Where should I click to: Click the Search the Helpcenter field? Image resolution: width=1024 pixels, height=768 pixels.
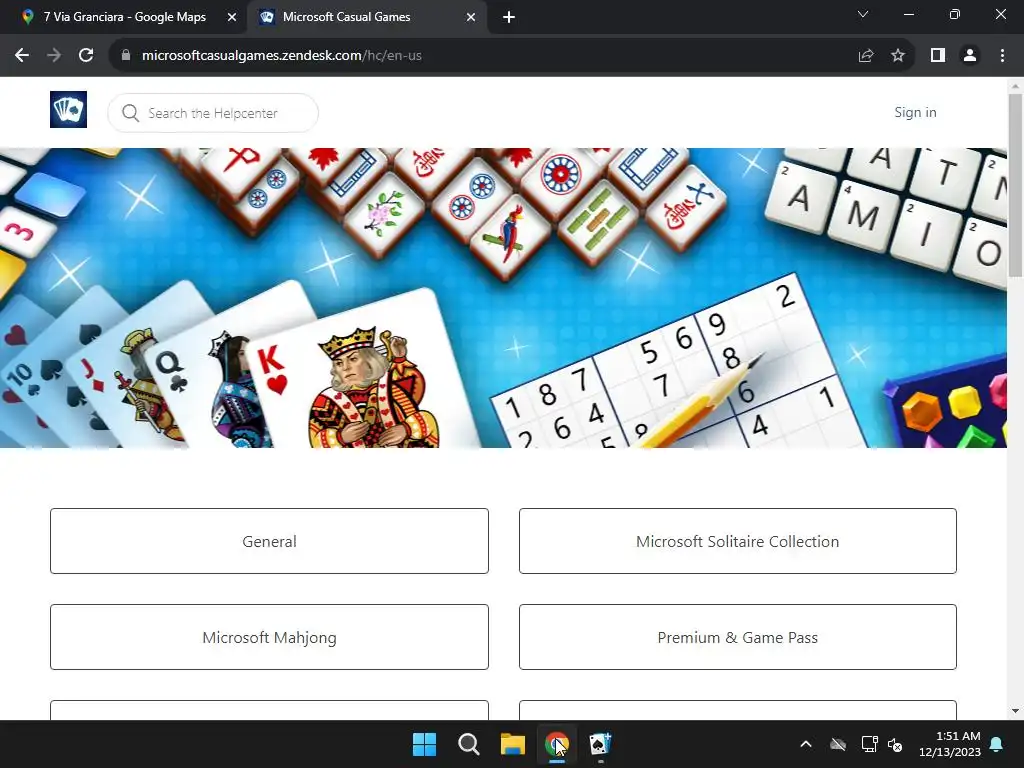[213, 113]
